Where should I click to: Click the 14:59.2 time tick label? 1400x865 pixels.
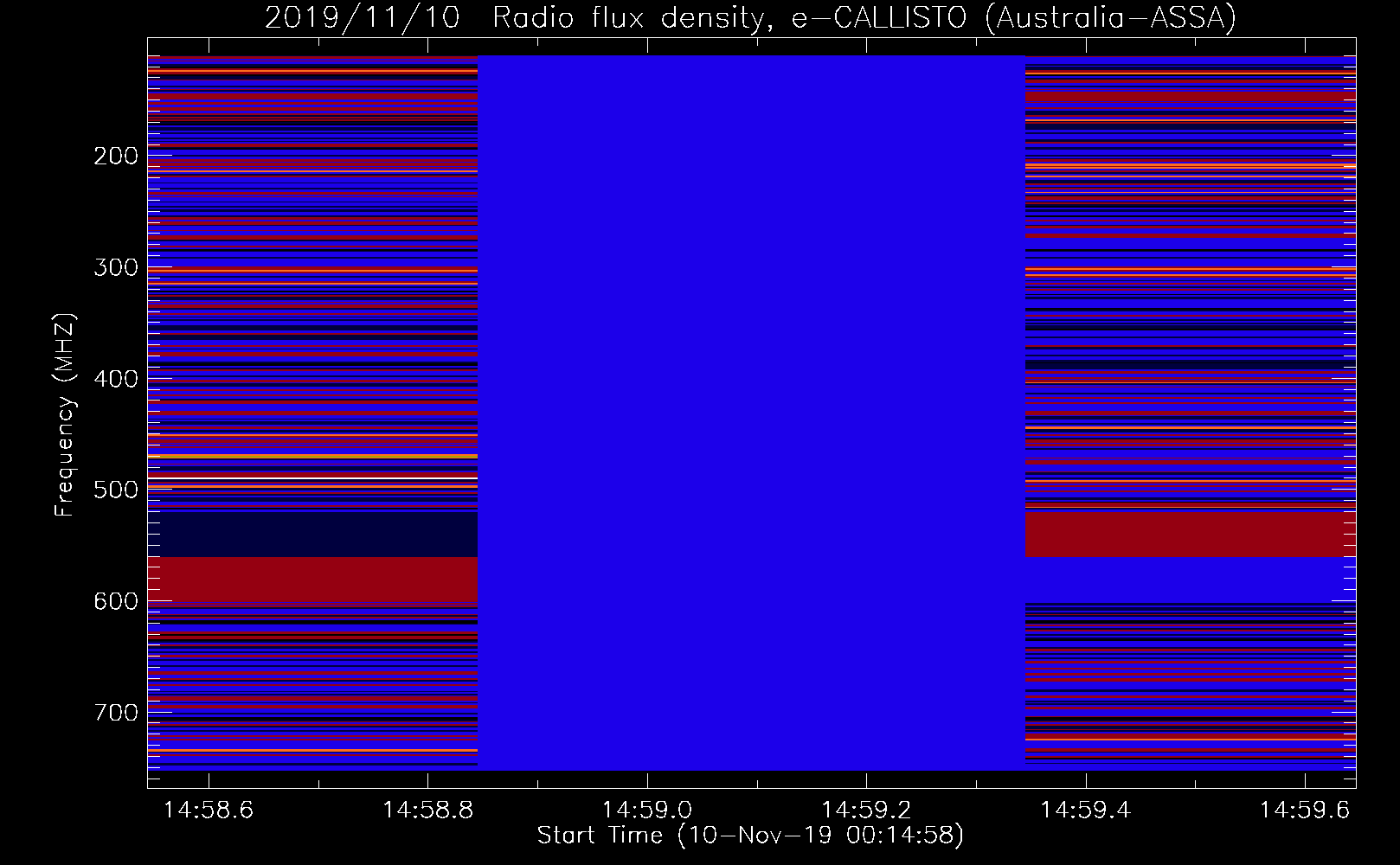pos(865,810)
